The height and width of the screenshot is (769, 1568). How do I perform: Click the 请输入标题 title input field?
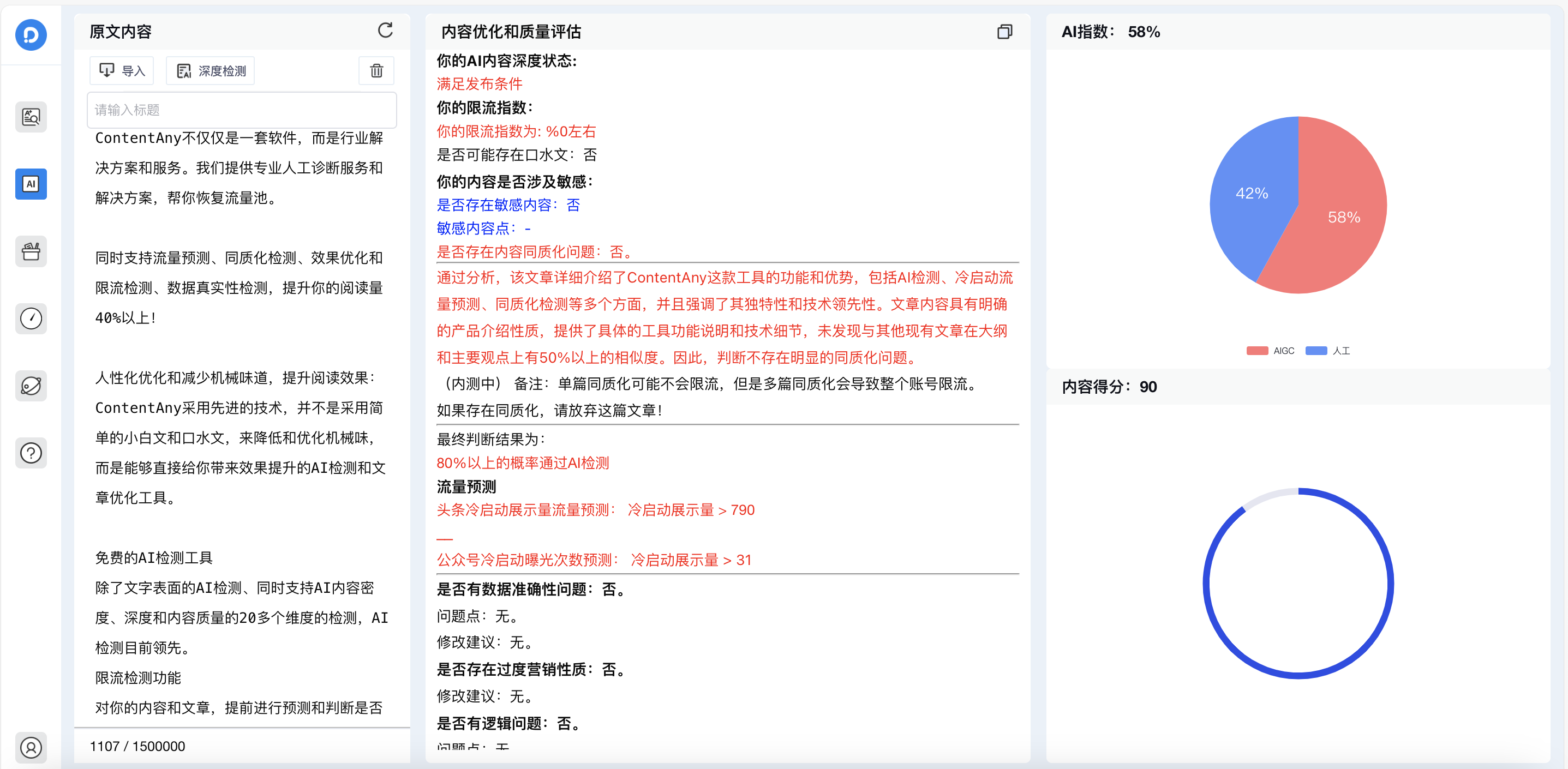click(242, 110)
